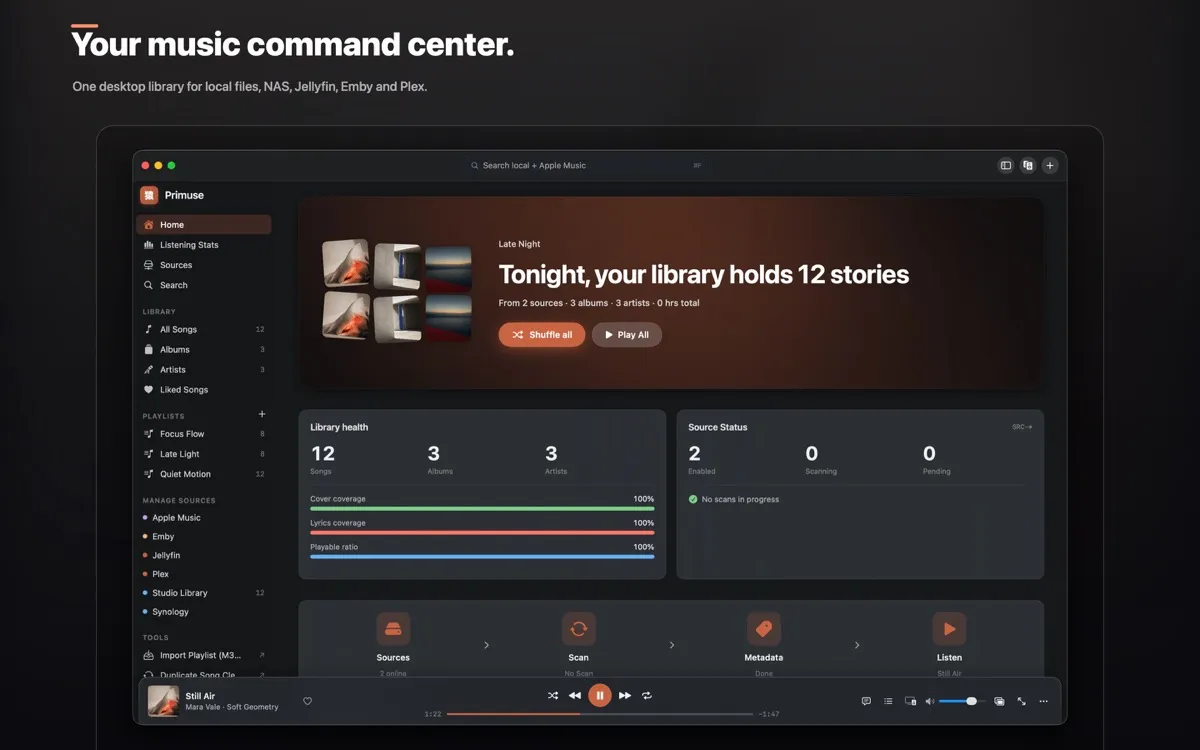Click arrow icon beside Import Playlist

pos(262,655)
